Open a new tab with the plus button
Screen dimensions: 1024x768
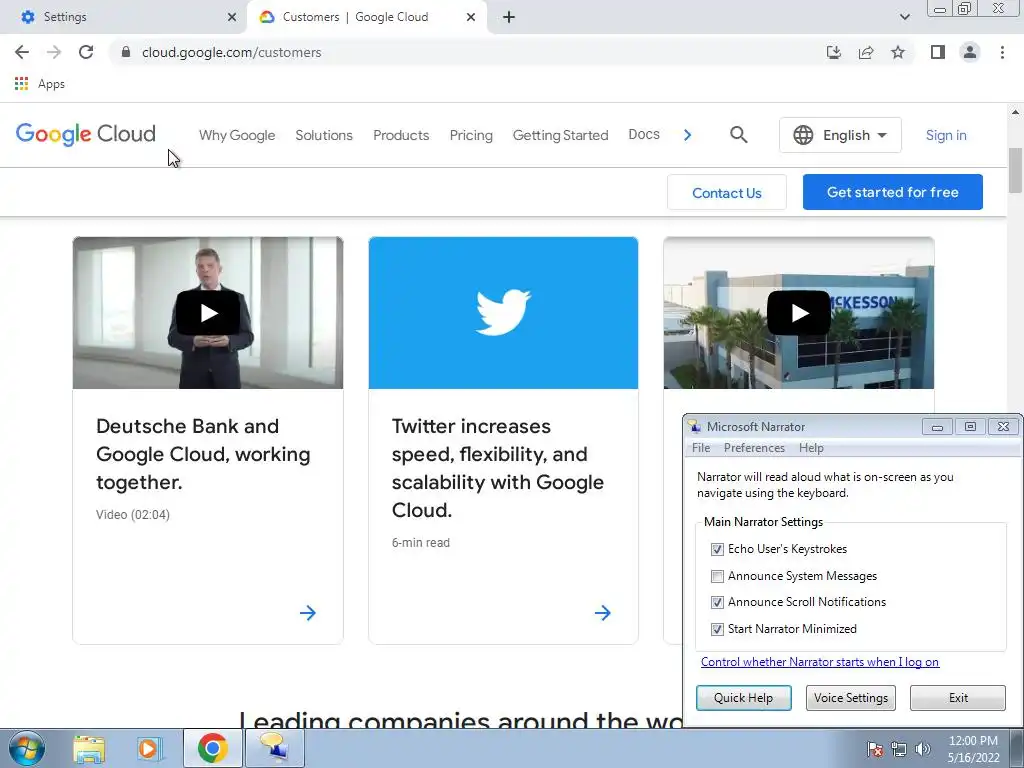pyautogui.click(x=509, y=17)
